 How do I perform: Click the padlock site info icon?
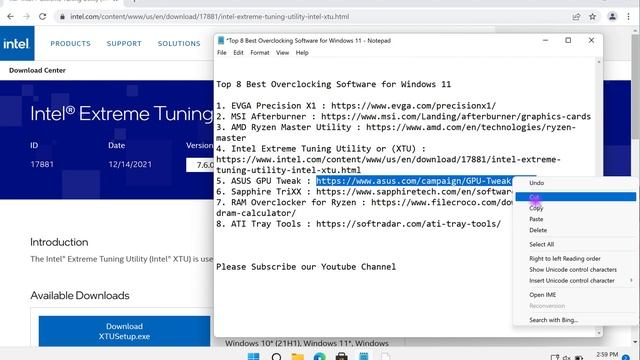[x=62, y=17]
